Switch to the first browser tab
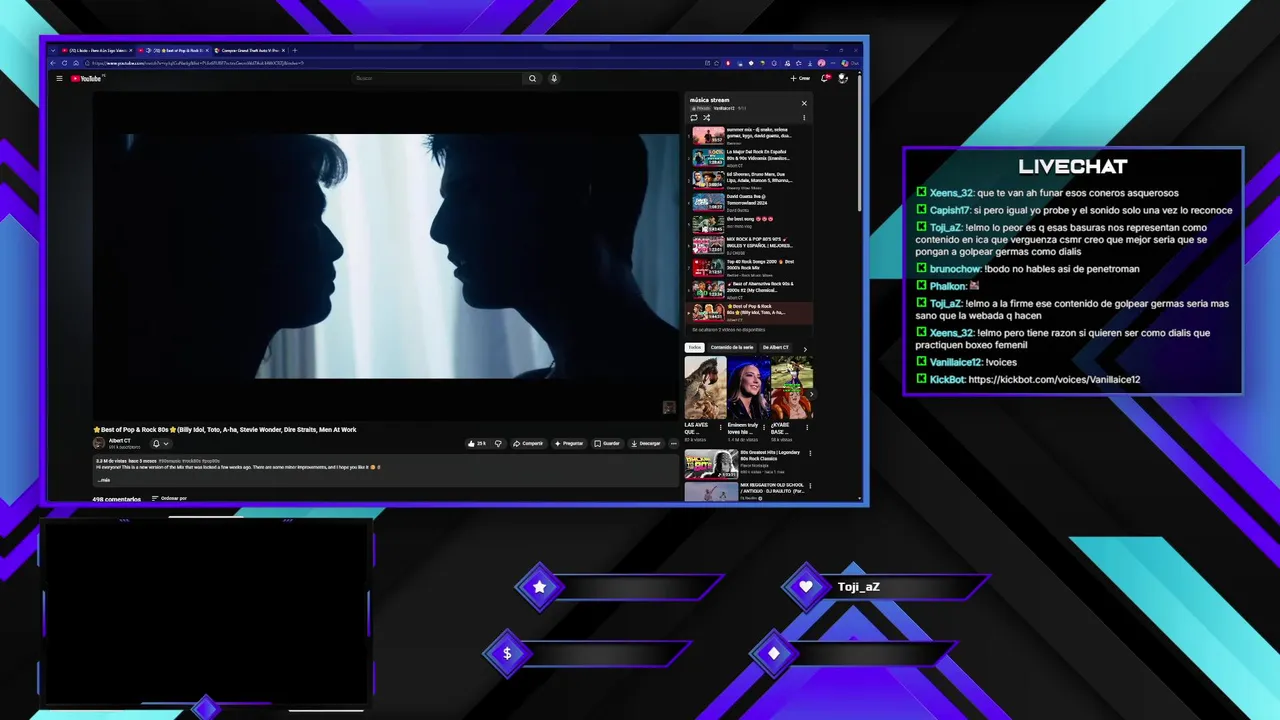The image size is (1280, 720). click(97, 50)
